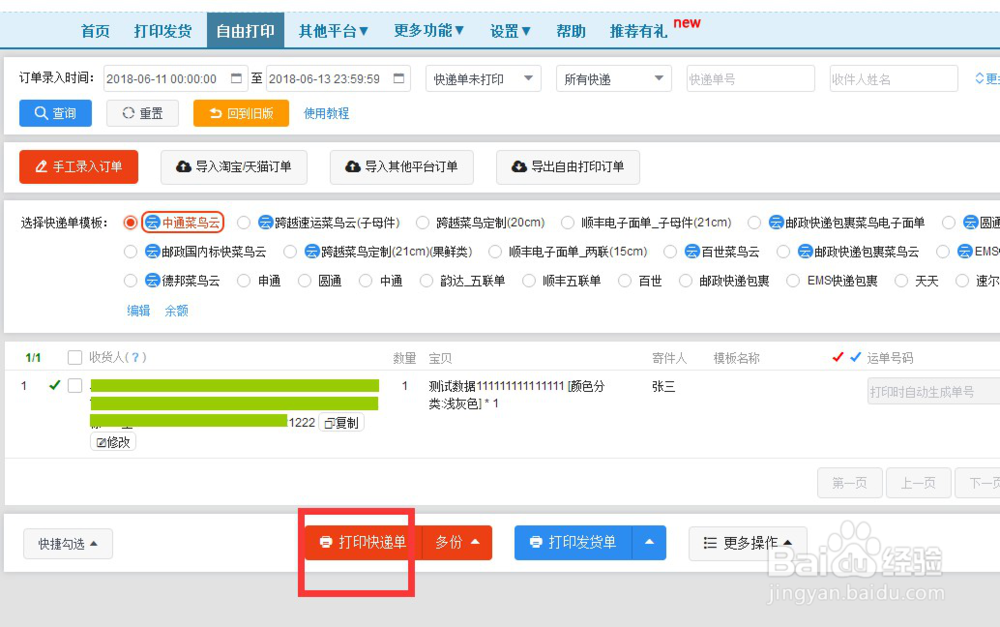Expand the 所有快递 courier dropdown

[614, 78]
